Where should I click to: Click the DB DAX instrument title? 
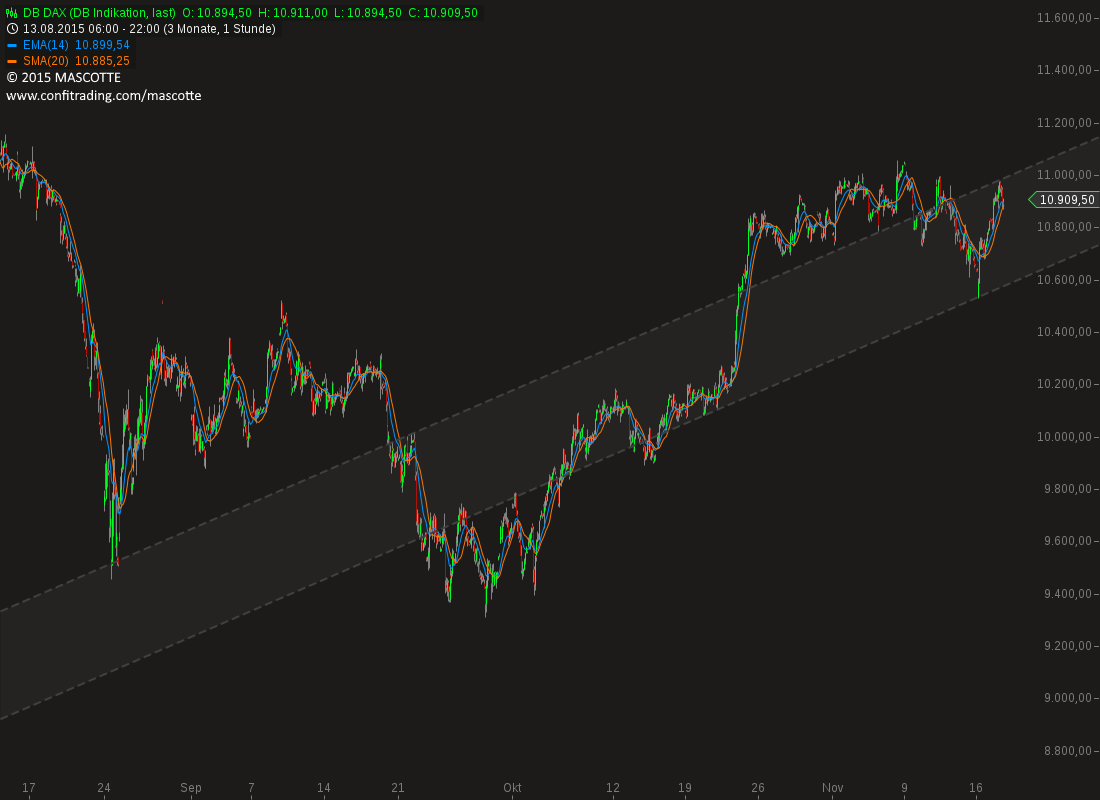100,13
